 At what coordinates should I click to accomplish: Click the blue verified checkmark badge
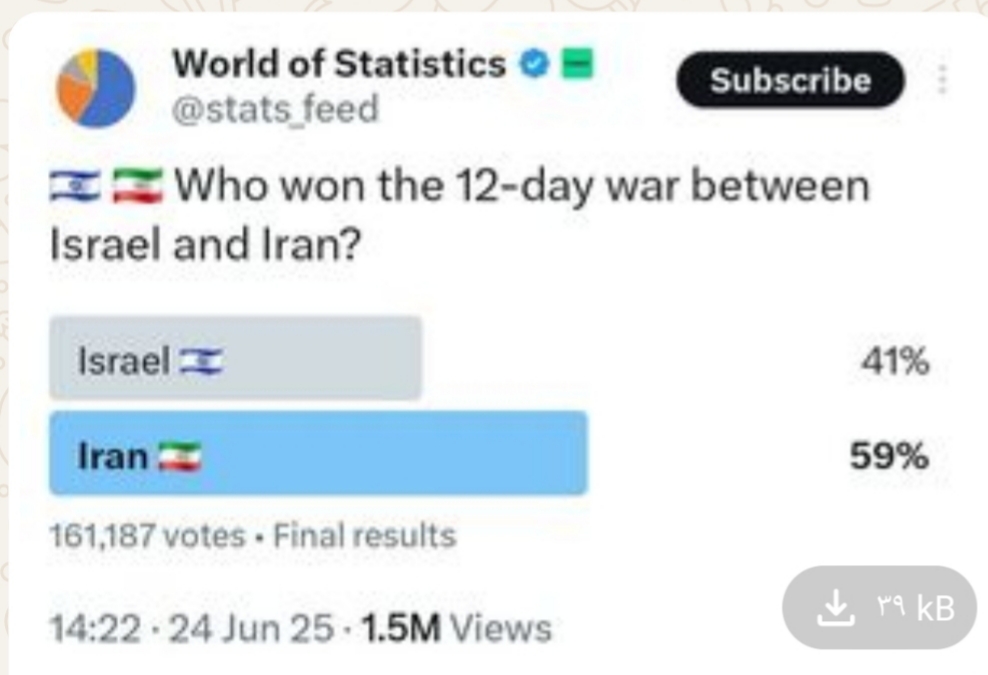tap(534, 64)
